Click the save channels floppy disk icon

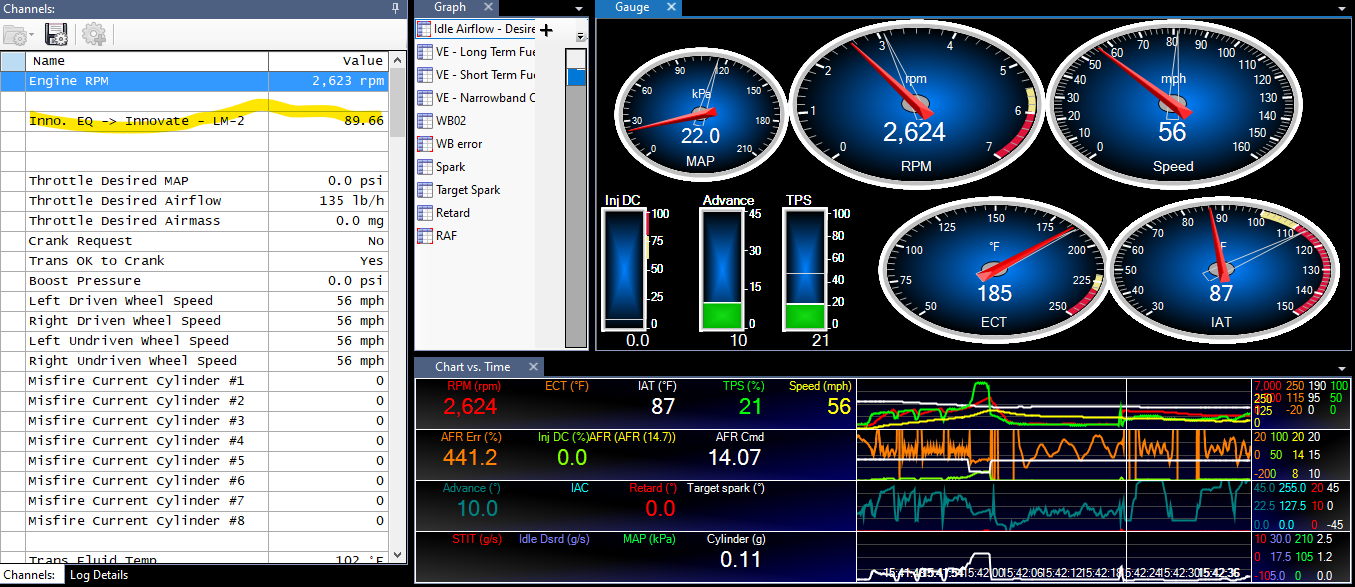pyautogui.click(x=57, y=34)
